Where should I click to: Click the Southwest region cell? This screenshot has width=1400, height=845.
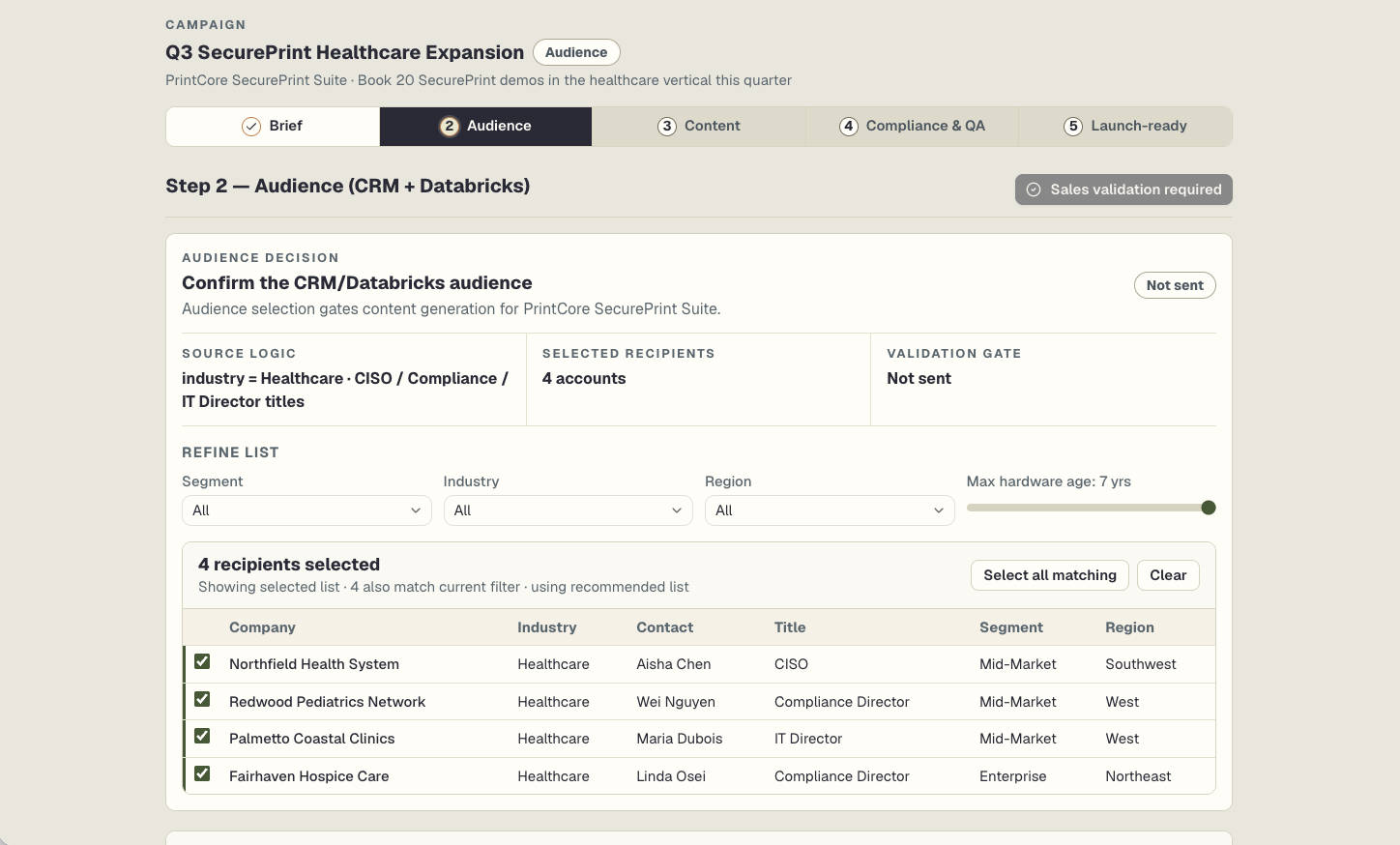1141,664
